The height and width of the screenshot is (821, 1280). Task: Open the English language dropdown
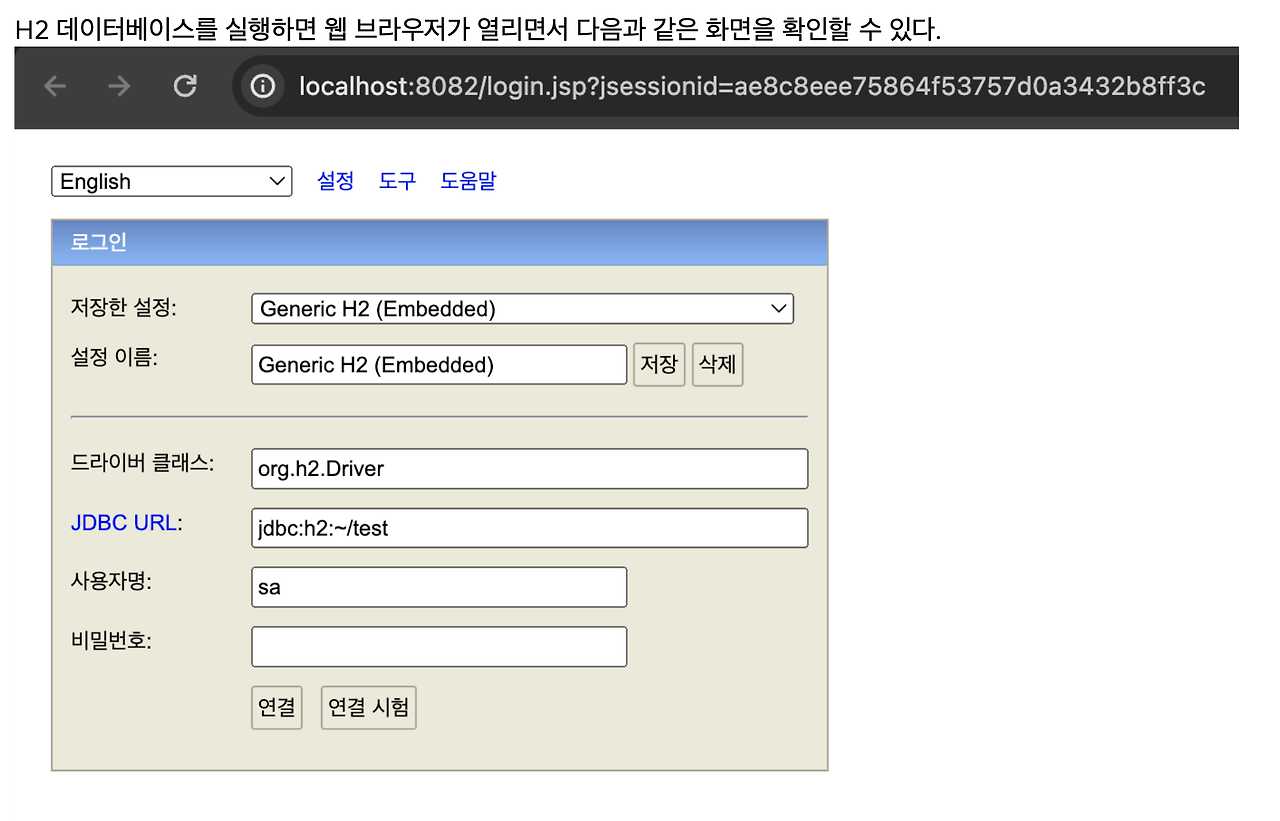(172, 181)
